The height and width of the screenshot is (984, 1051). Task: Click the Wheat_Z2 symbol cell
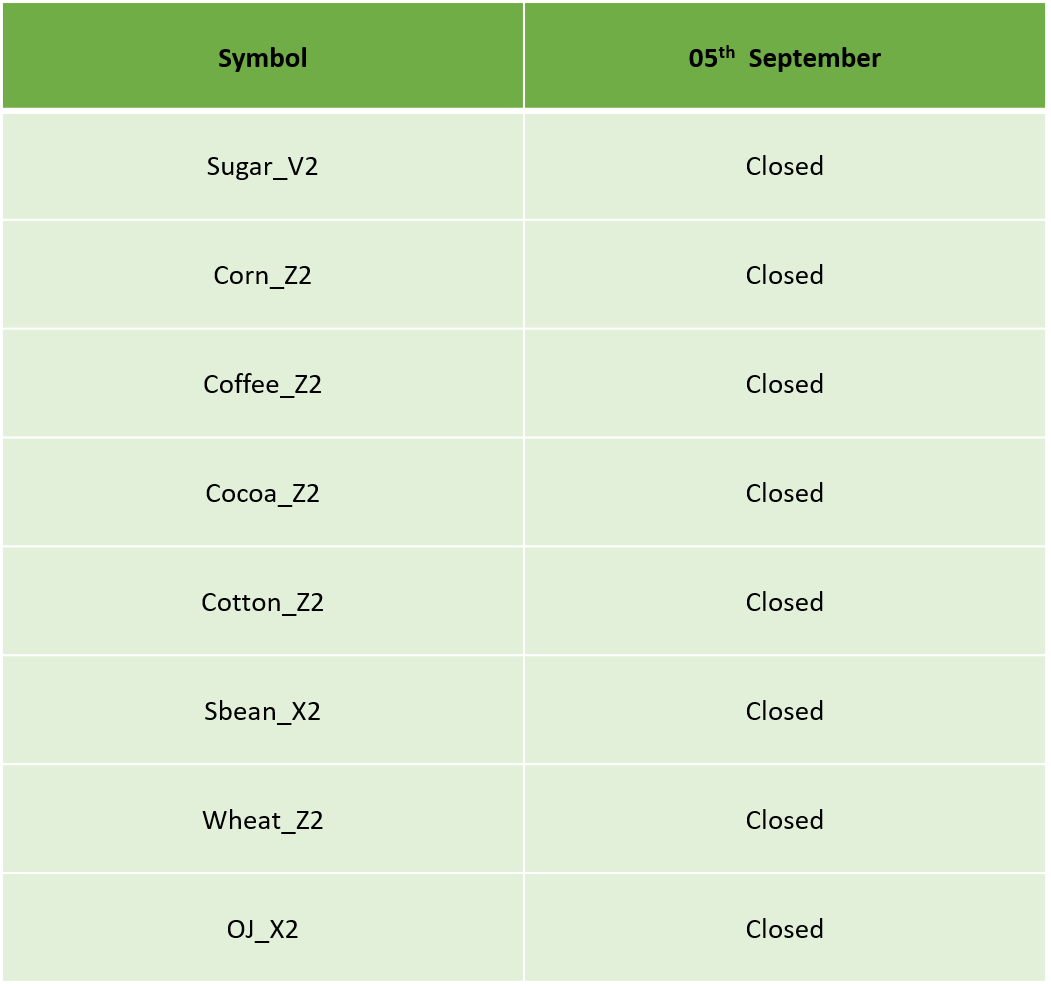[263, 820]
